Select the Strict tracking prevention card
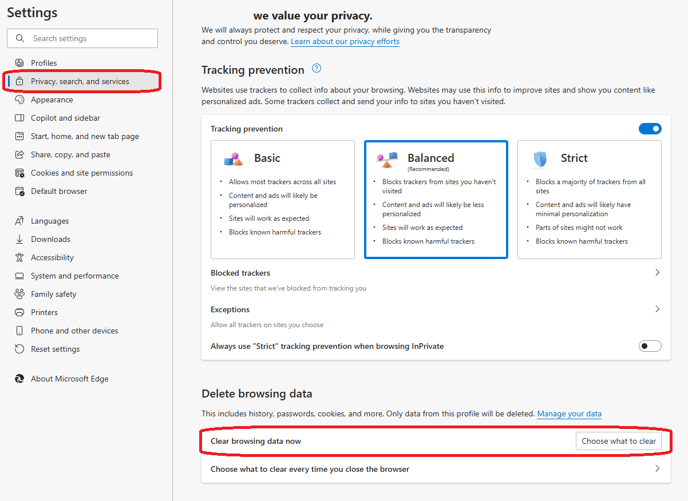 point(589,200)
